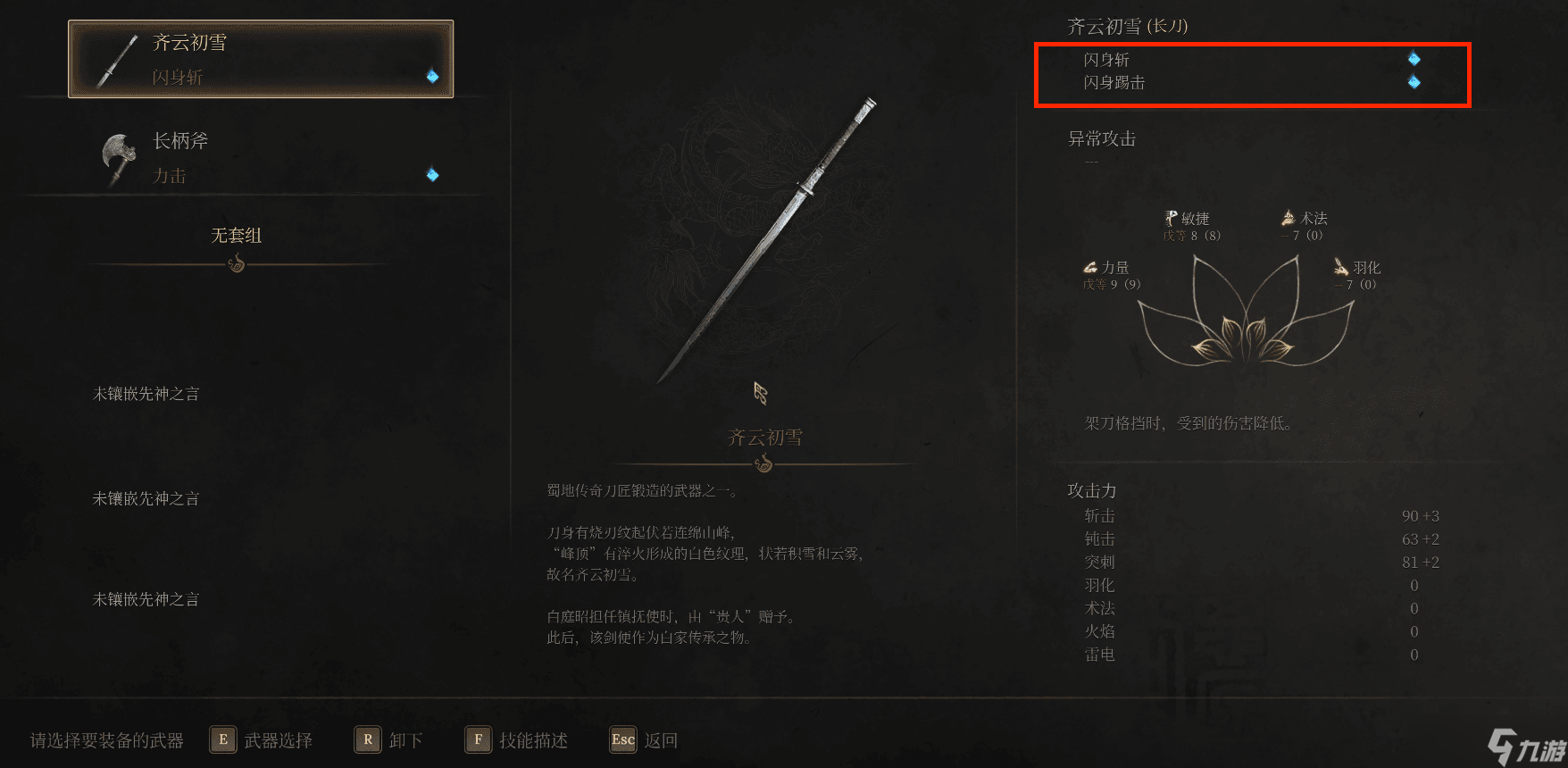1568x768 pixels.
Task: Select the second 未镶嵌先神之言 slot
Action: point(146,498)
